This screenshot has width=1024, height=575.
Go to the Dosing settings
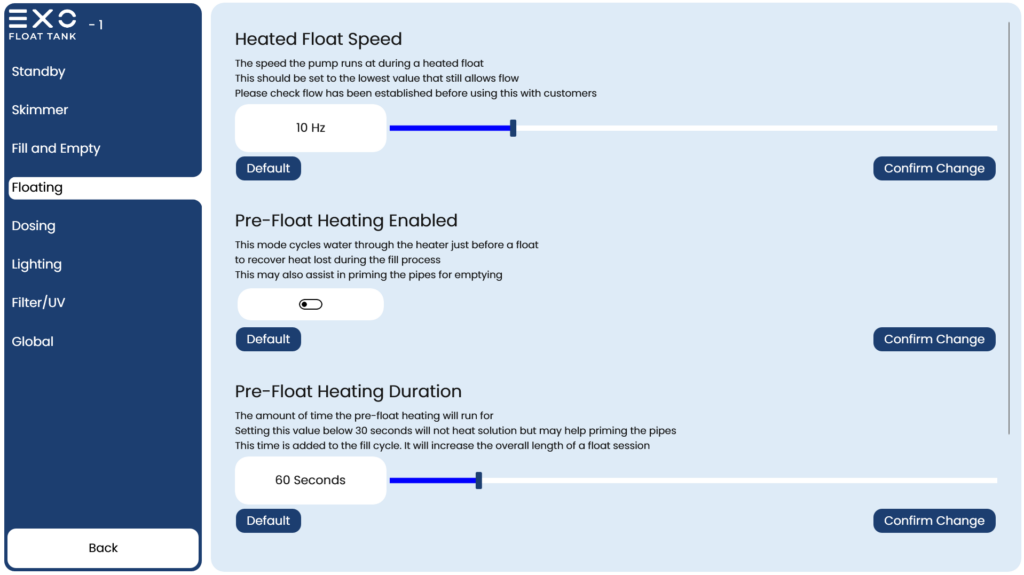point(33,225)
